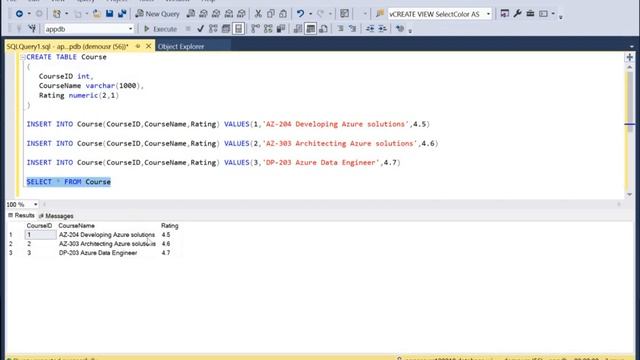Click the Execute button

point(160,29)
